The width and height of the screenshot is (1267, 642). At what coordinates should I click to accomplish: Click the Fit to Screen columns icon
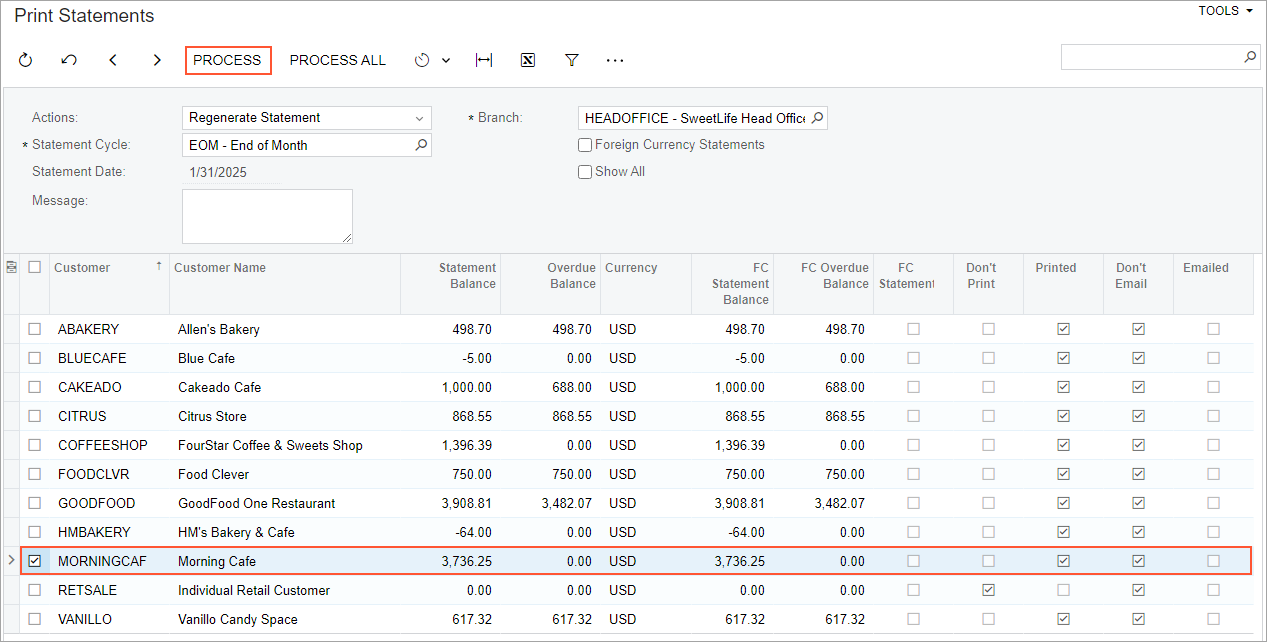(484, 60)
